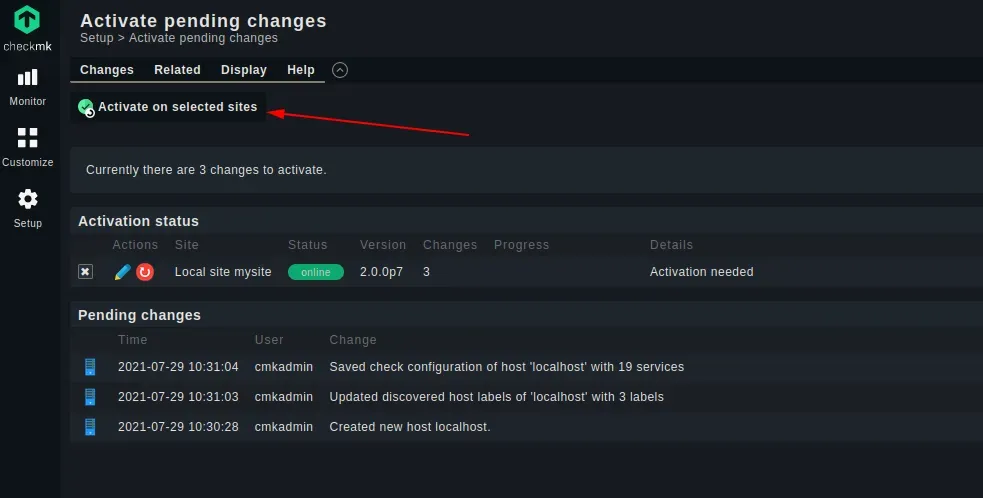Click the red restart icon for mysite
983x498 pixels.
coord(145,272)
